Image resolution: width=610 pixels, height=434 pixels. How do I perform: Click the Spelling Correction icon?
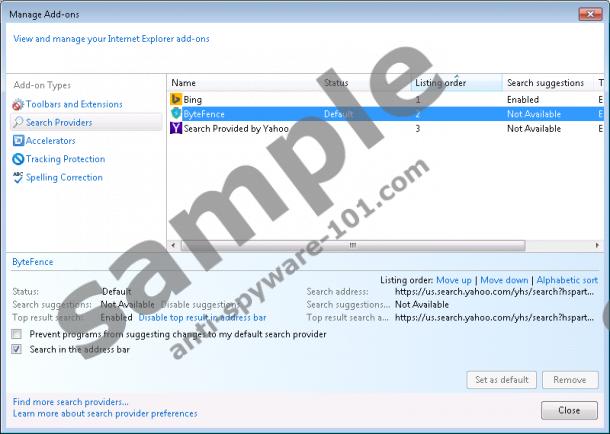point(17,177)
